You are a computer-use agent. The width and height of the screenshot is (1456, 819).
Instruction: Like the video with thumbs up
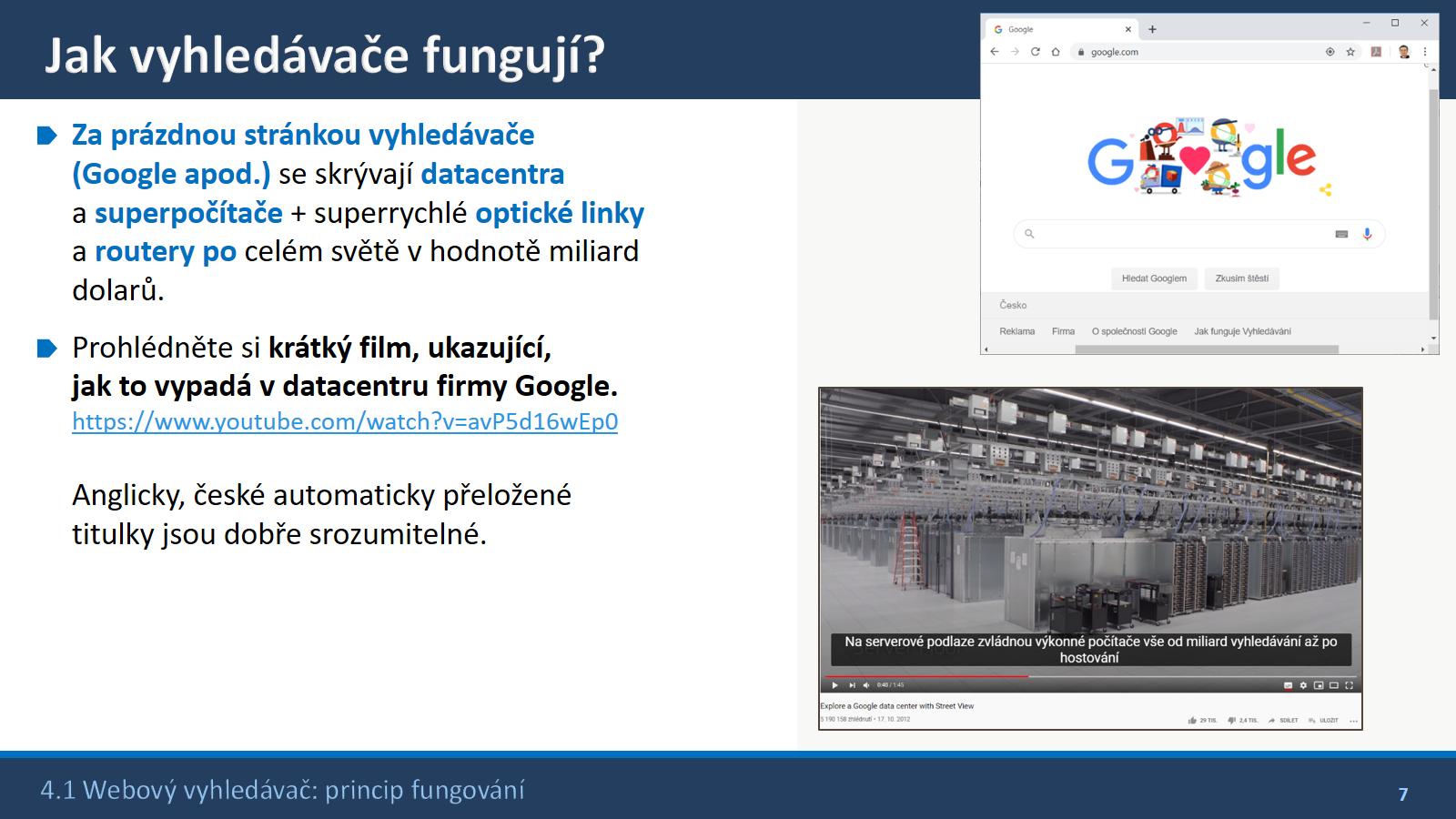coord(1192,720)
